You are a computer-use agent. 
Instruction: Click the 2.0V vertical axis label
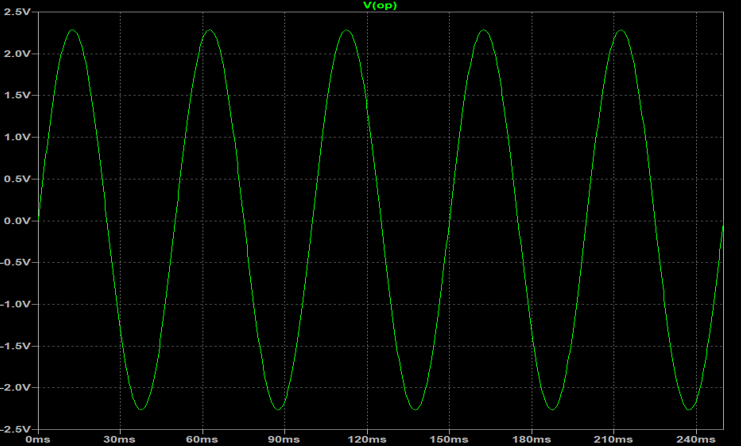click(19, 53)
